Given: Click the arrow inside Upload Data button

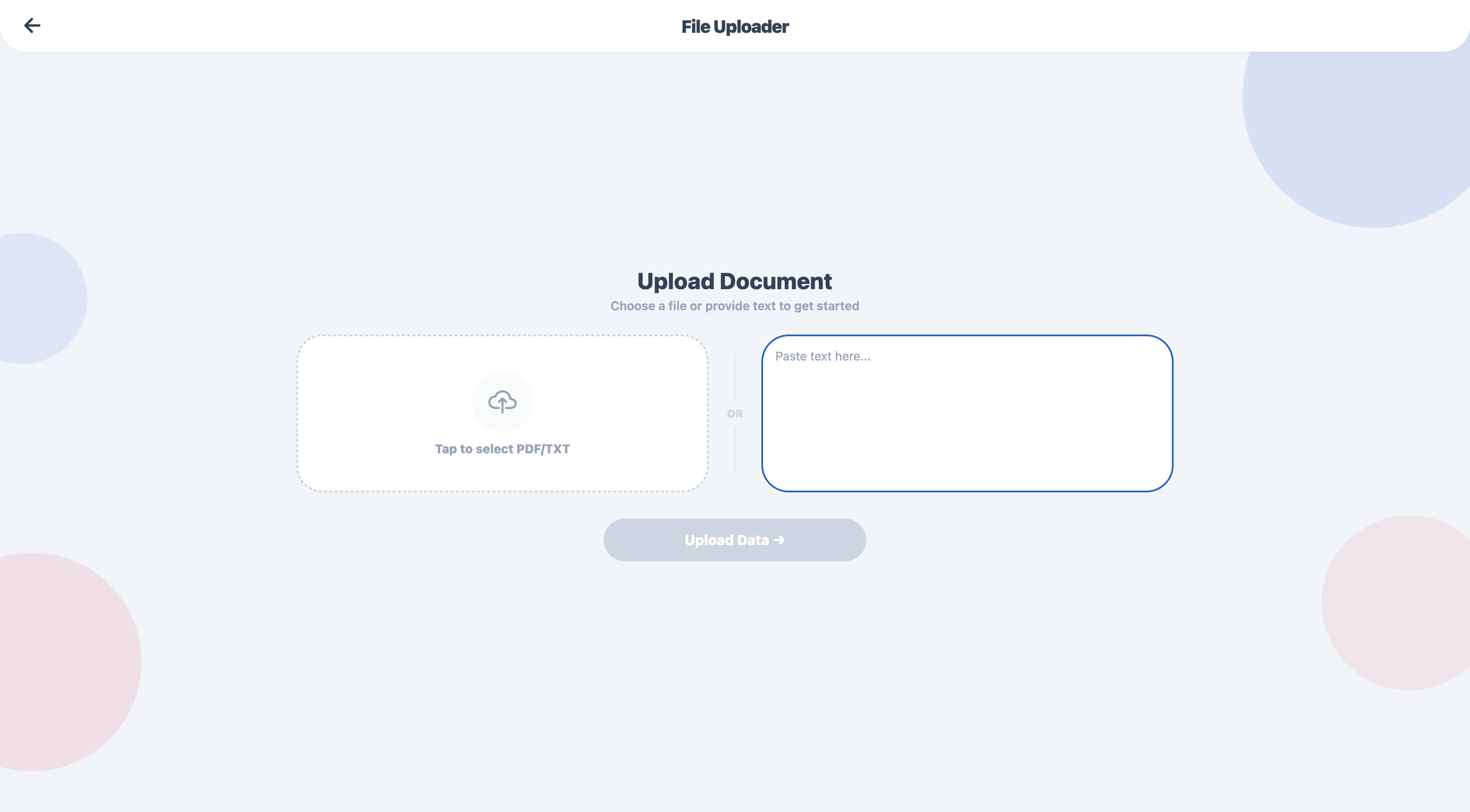Looking at the screenshot, I should tap(779, 540).
